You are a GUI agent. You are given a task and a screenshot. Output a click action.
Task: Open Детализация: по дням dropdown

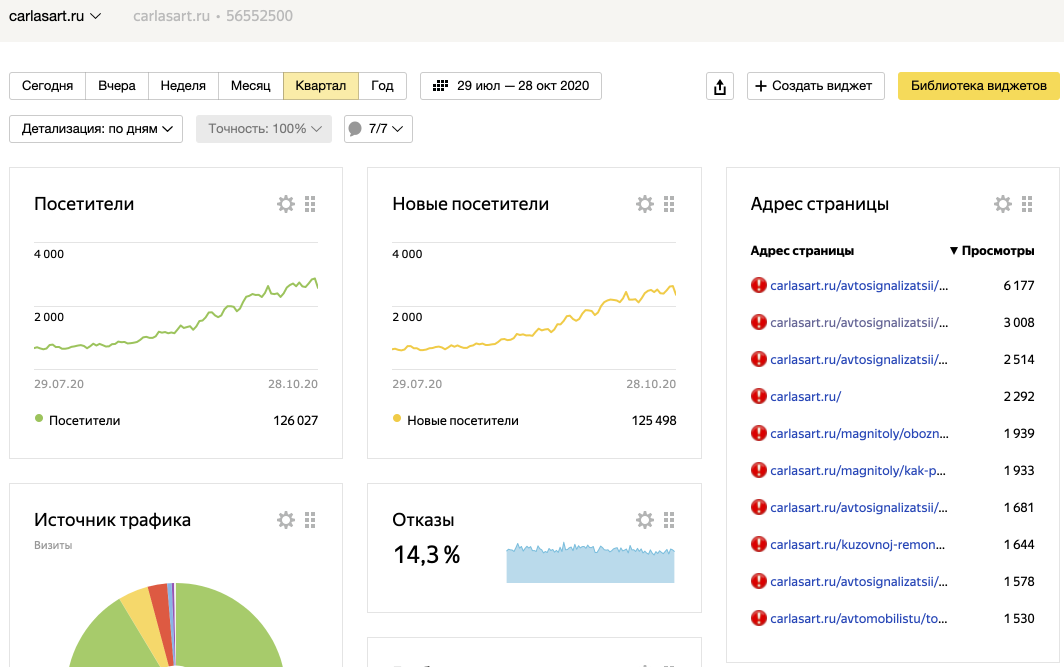pyautogui.click(x=96, y=129)
